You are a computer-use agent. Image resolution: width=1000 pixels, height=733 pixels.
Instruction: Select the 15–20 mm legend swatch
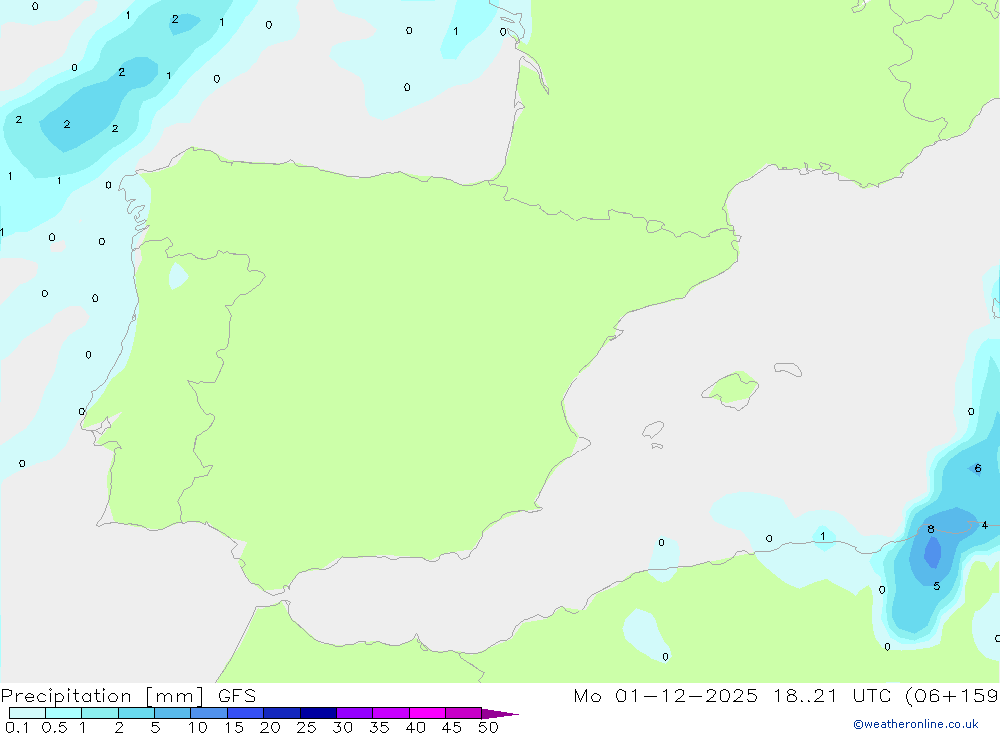tap(245, 713)
